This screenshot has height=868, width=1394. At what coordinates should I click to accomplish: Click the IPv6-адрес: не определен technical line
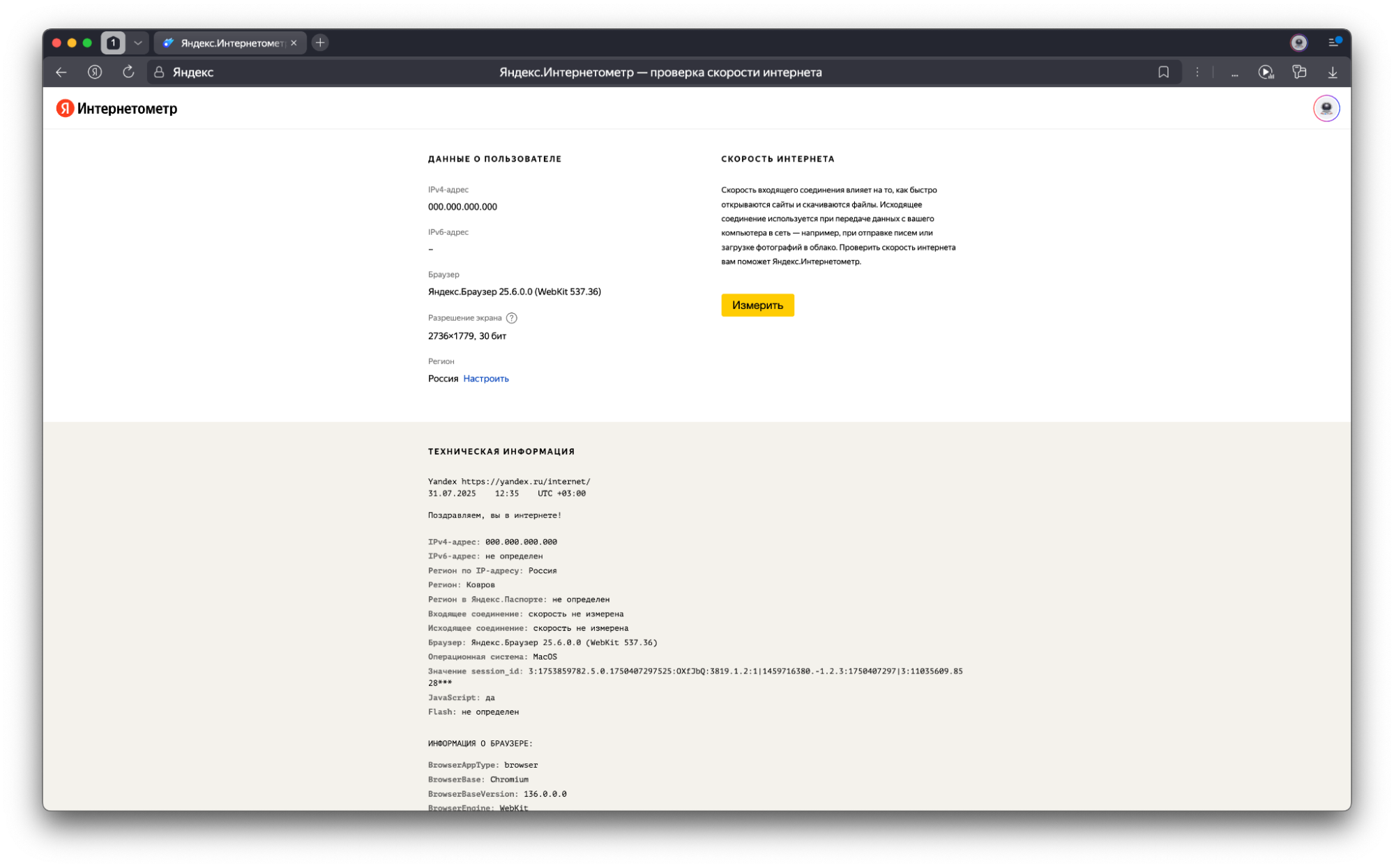point(485,556)
